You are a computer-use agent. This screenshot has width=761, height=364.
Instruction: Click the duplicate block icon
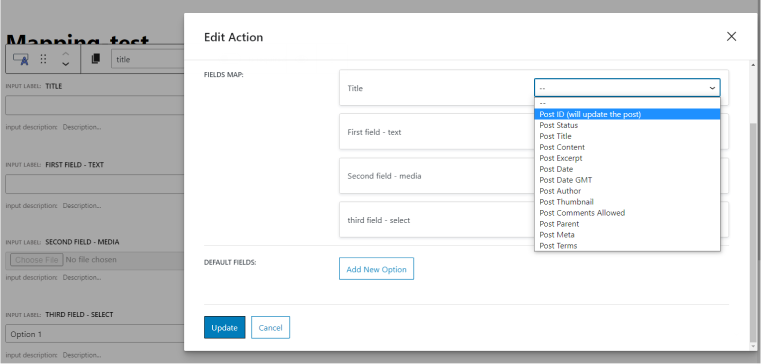96,59
